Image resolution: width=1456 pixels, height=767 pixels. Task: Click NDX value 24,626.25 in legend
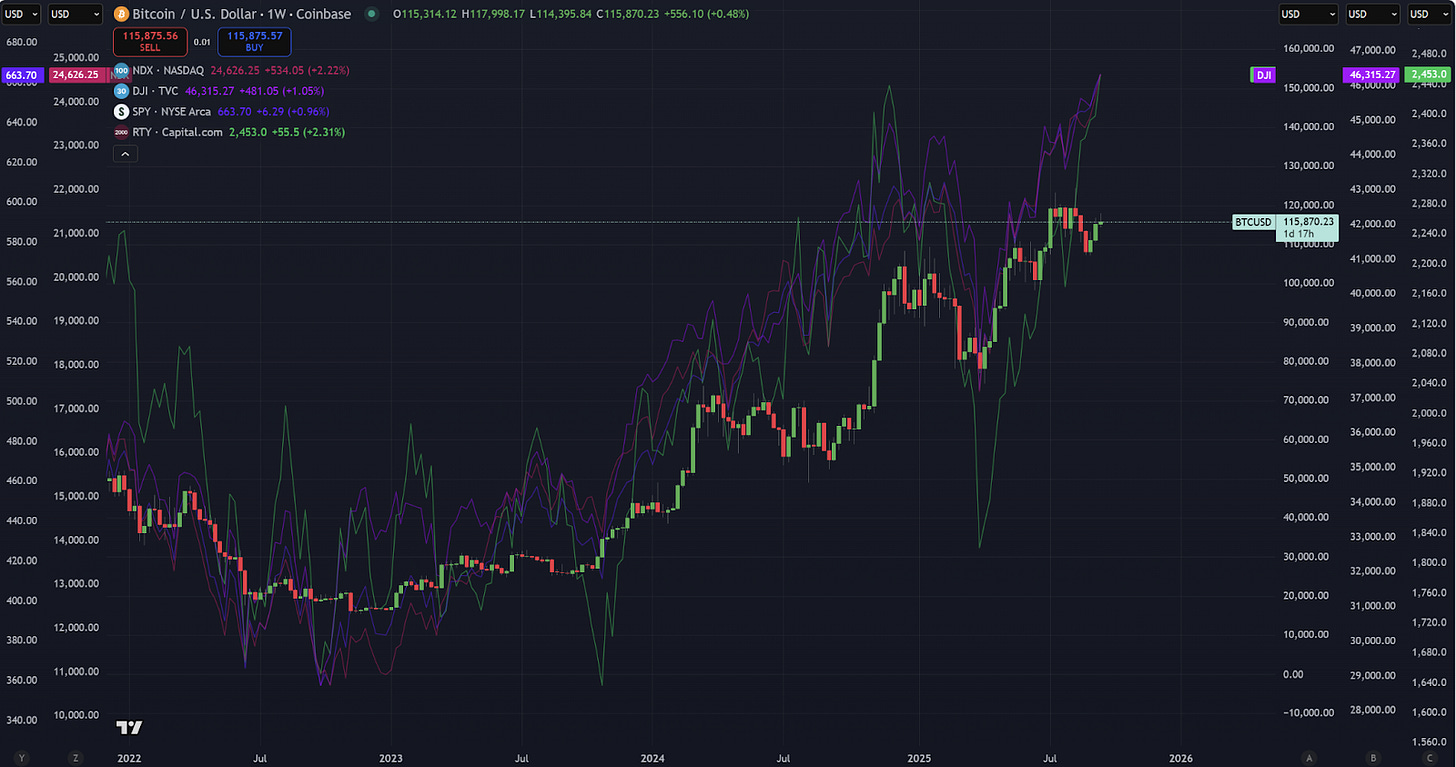[237, 70]
